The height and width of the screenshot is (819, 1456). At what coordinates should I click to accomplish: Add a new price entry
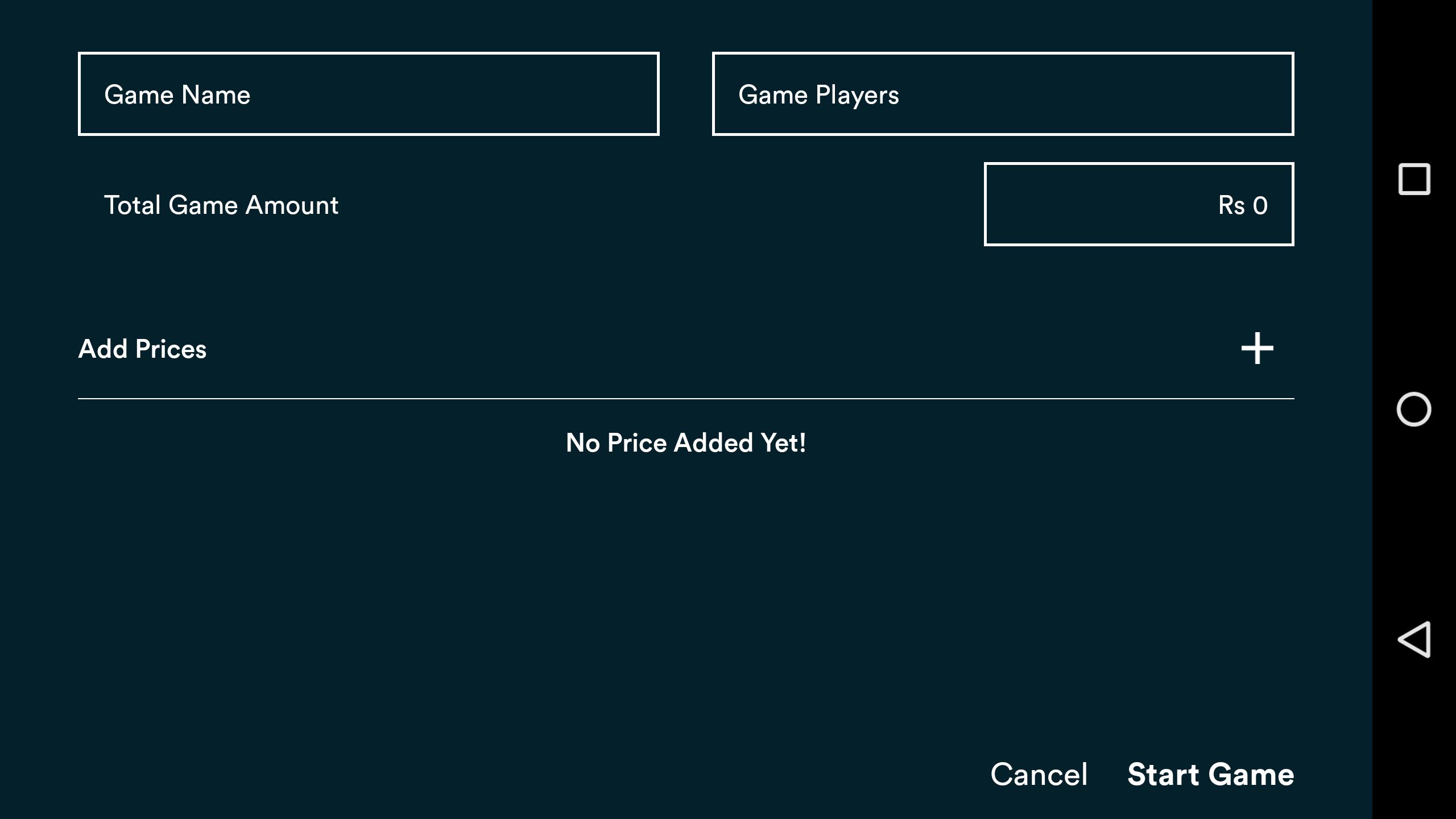pos(1257,348)
